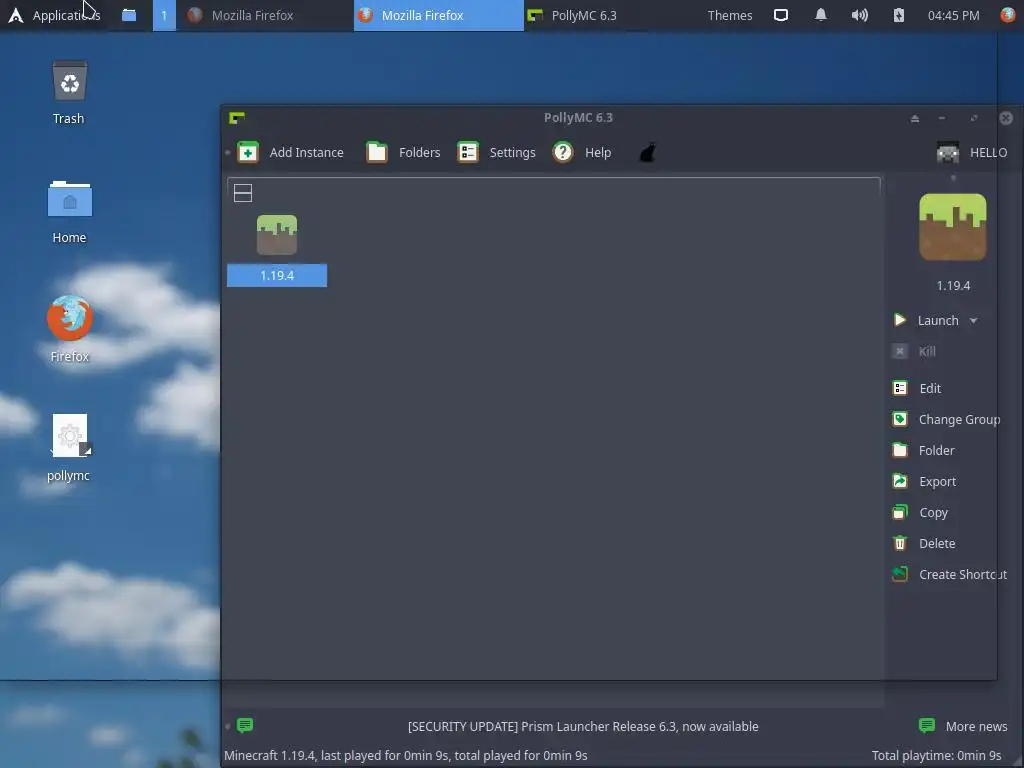Open the HELLO account menu
This screenshot has height=768, width=1024.
point(972,153)
